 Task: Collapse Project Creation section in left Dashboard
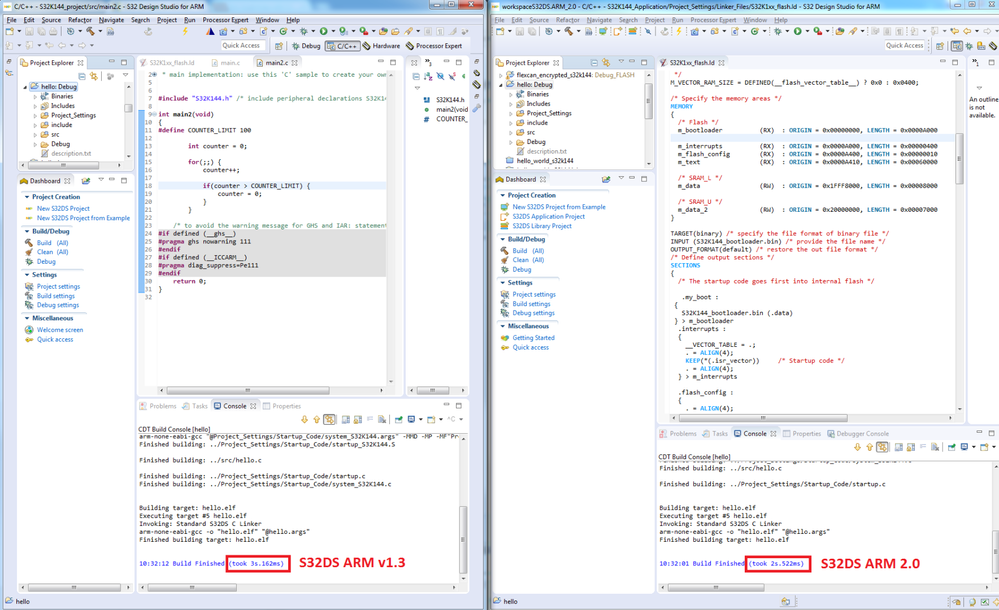27,197
